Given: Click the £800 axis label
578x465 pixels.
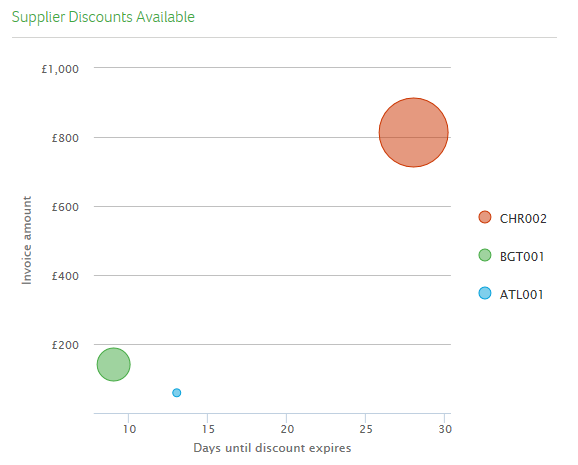Looking at the screenshot, I should (65, 138).
